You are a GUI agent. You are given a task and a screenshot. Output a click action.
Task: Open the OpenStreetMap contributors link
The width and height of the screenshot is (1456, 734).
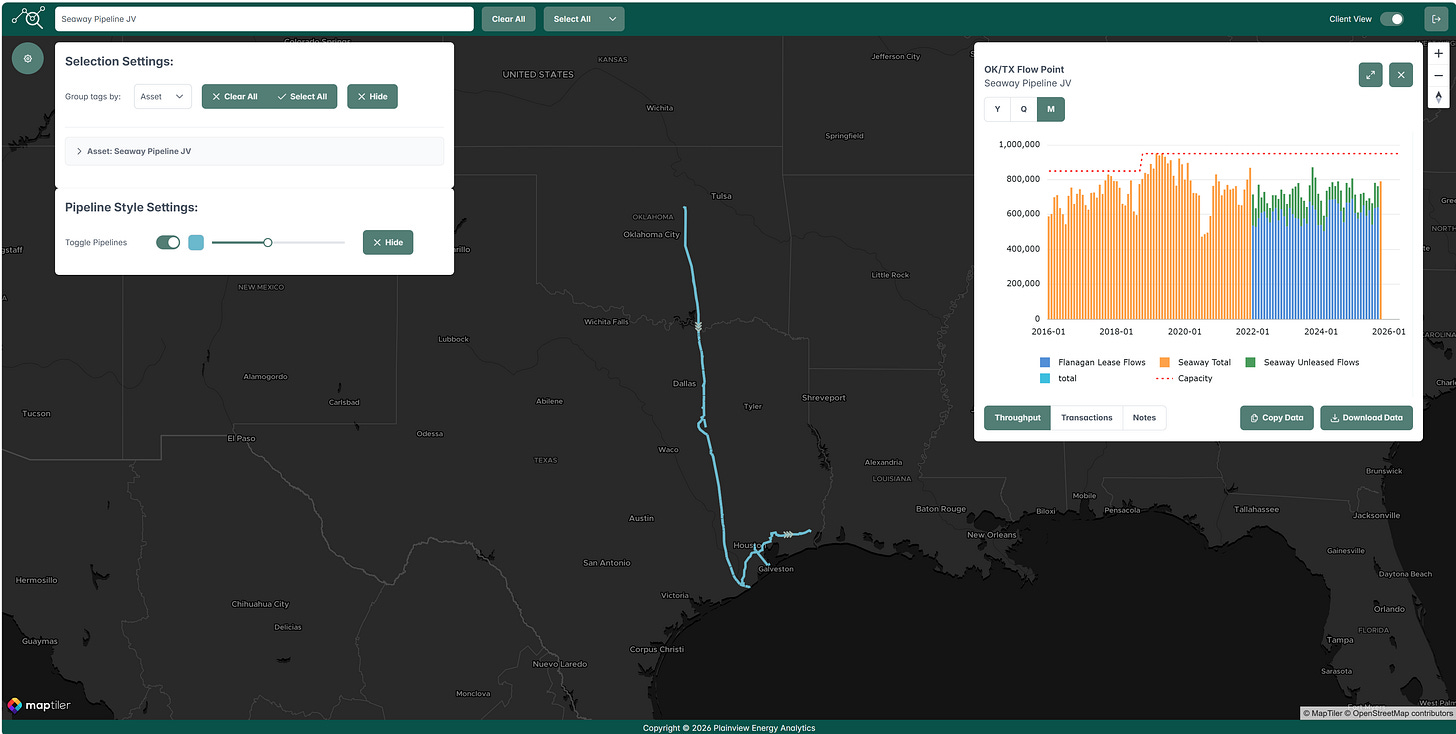[1401, 713]
